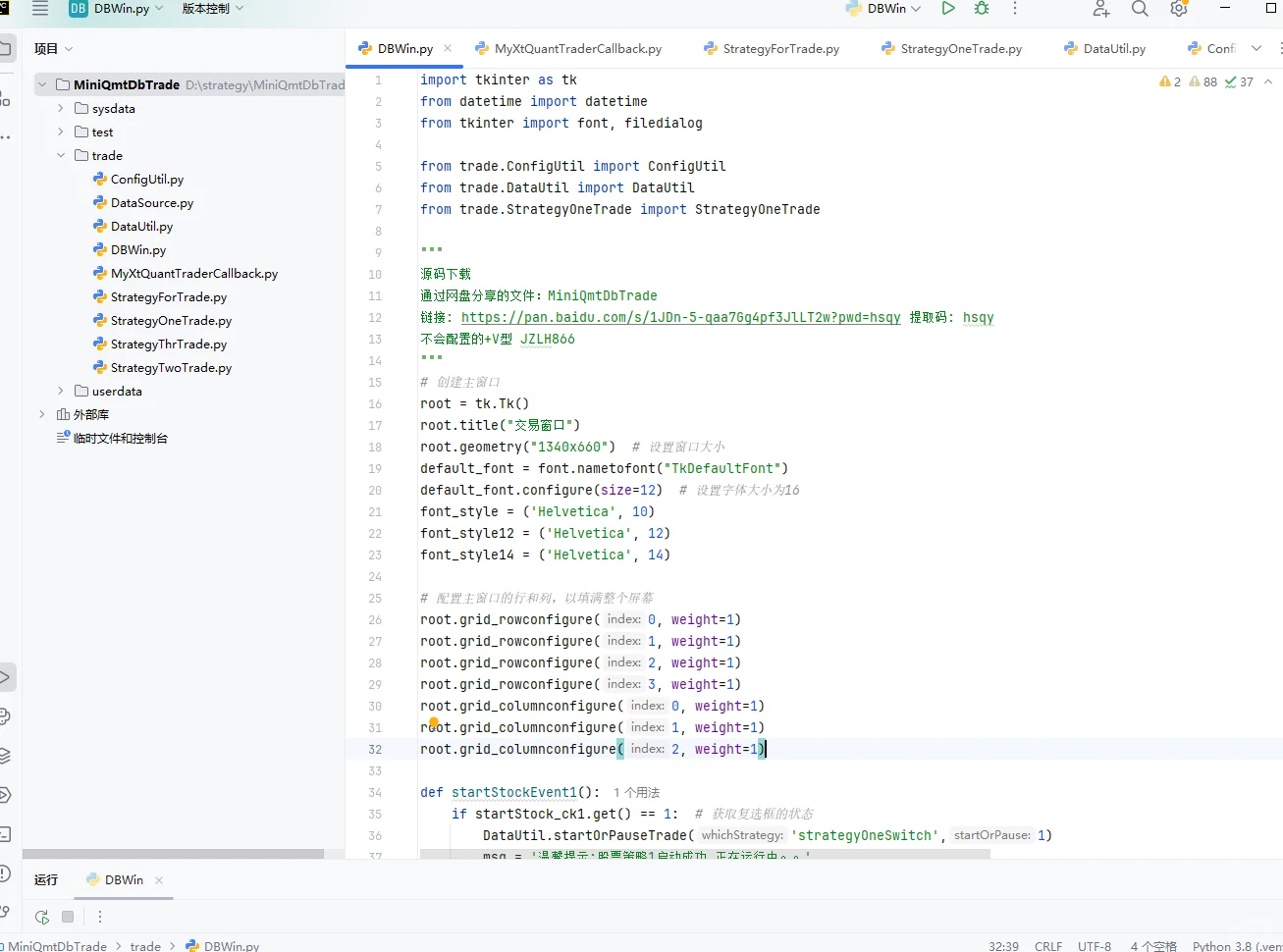Viewport: 1283px width, 952px height.
Task: Click the project panel horizontal scrollbar
Action: [x=174, y=854]
